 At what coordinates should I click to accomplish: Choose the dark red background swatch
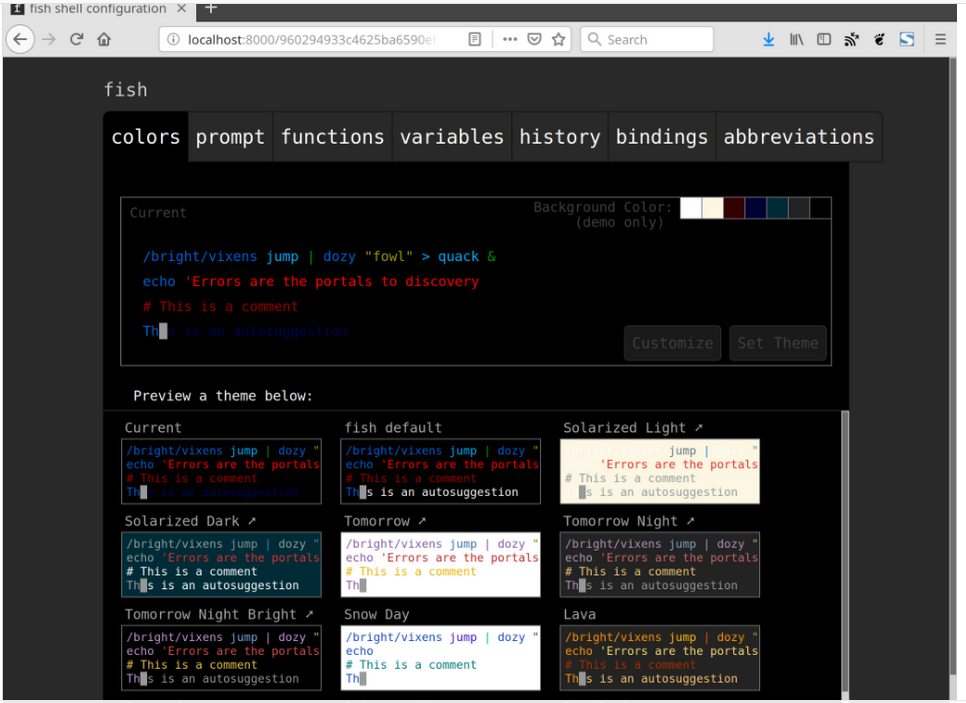coord(734,208)
